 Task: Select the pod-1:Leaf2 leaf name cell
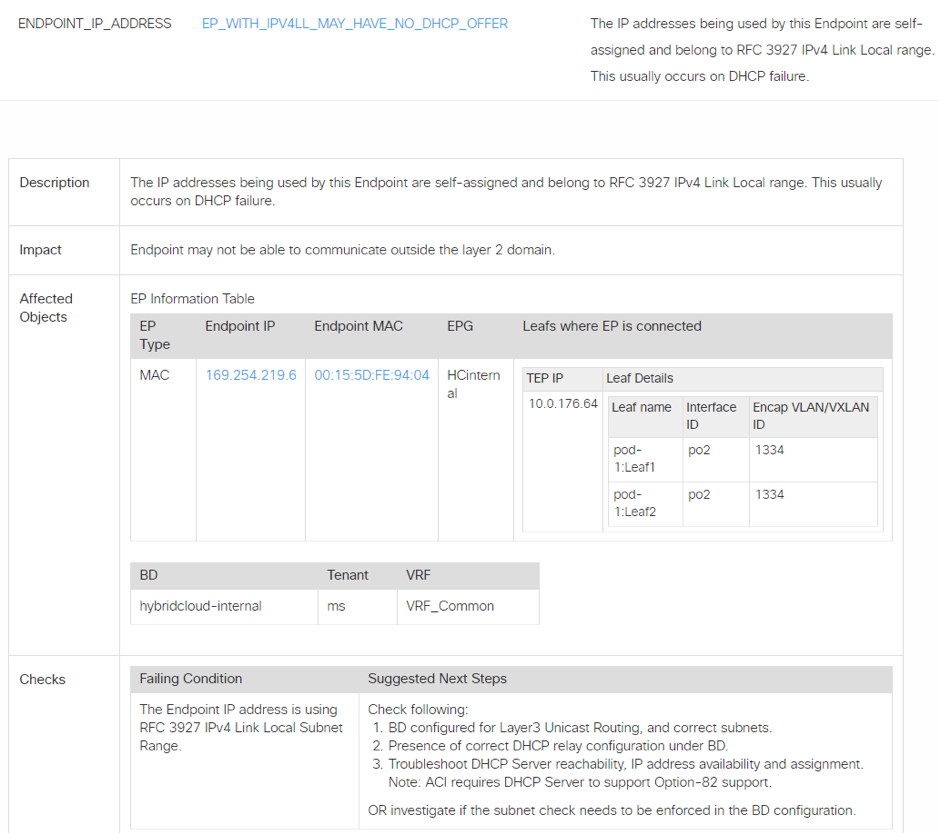coord(635,503)
